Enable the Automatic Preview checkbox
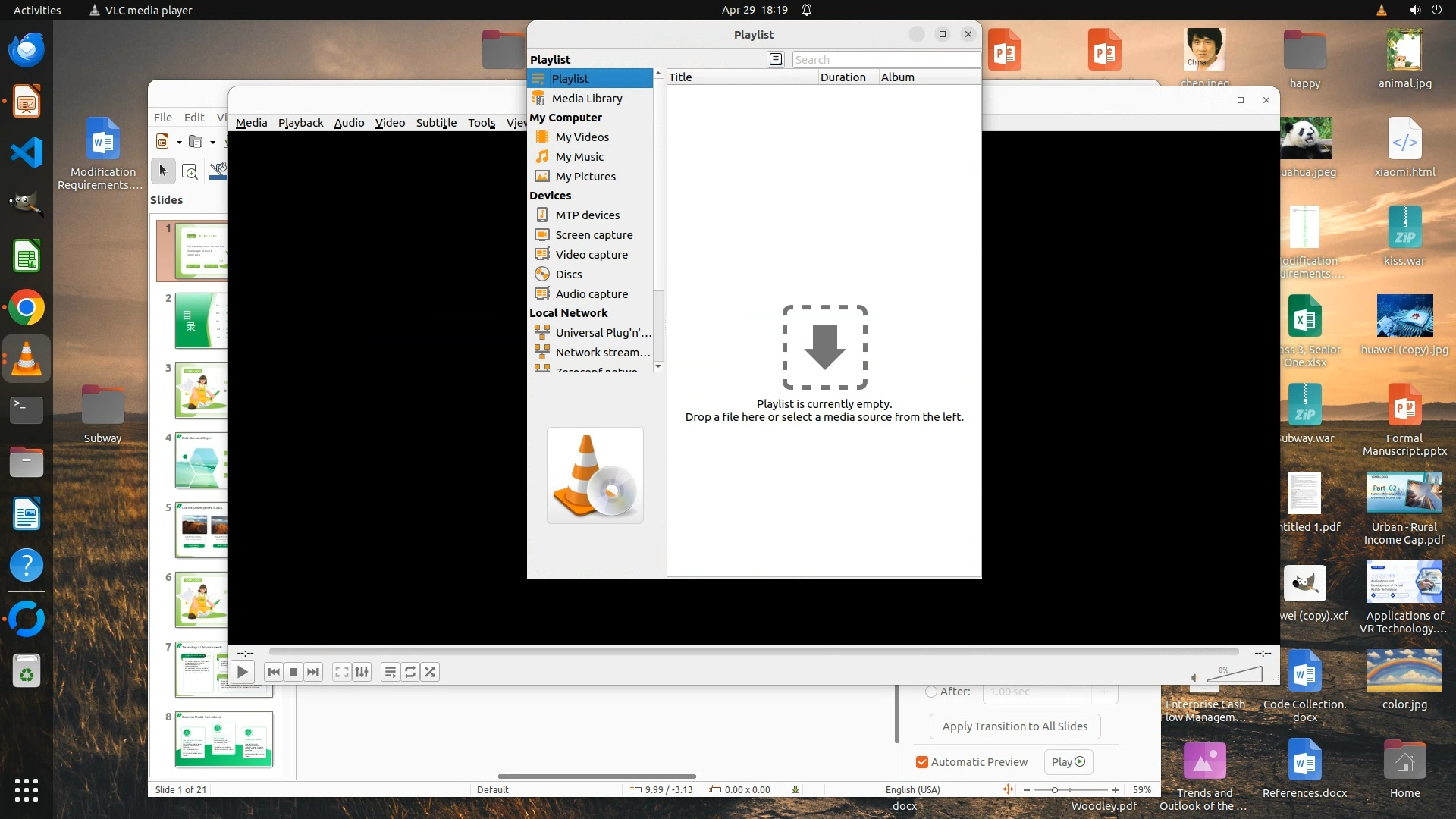Viewport: 1456px width, 819px height. click(922, 762)
